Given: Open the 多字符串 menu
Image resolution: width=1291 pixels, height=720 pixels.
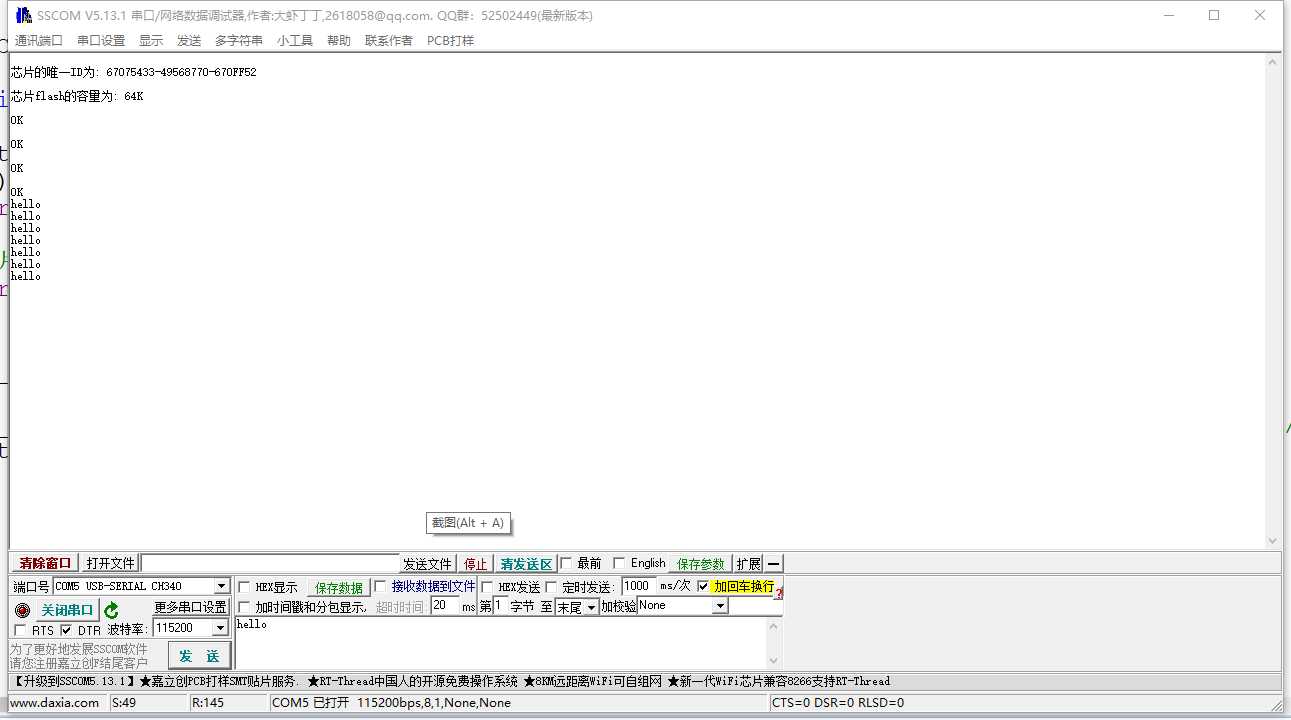Looking at the screenshot, I should coord(239,41).
